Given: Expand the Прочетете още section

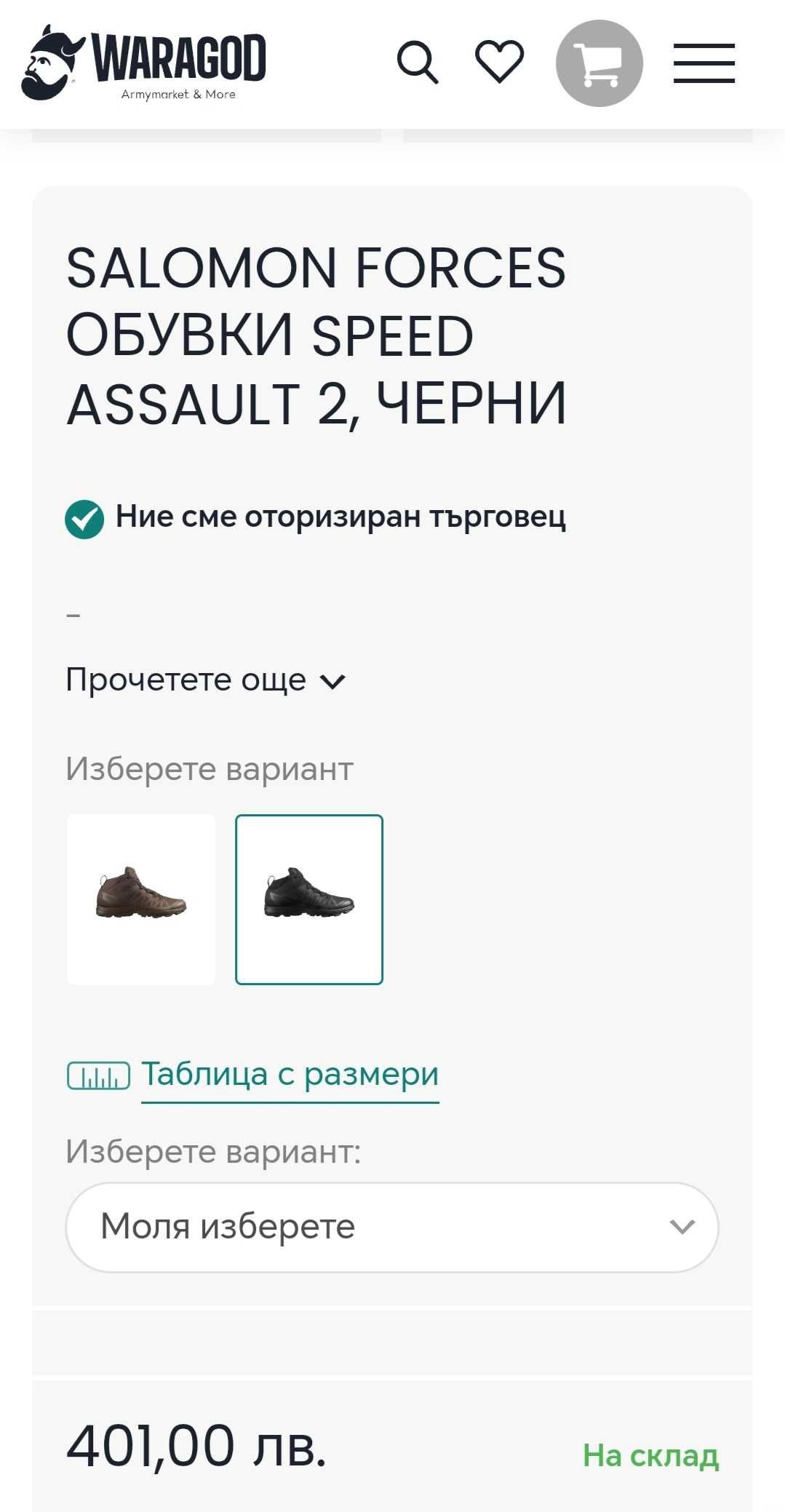Looking at the screenshot, I should tap(206, 680).
